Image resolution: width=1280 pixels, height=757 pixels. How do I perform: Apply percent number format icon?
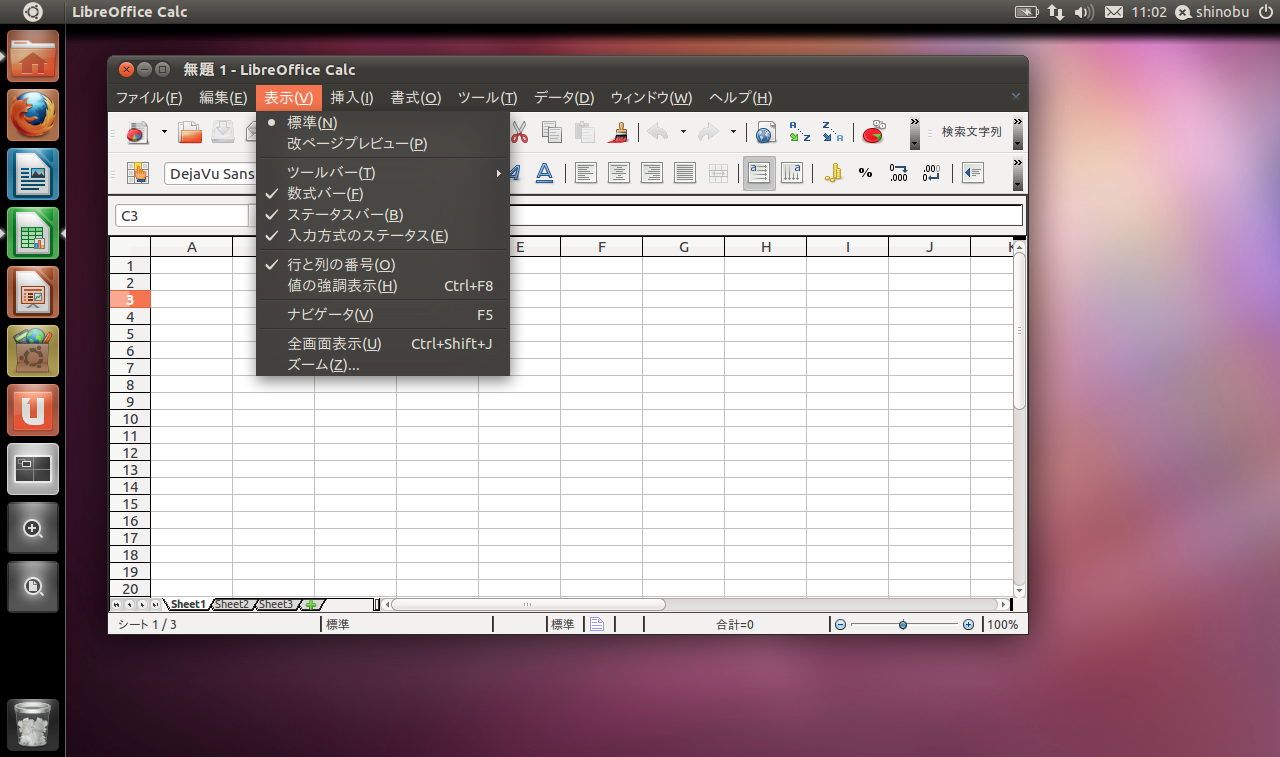865,173
